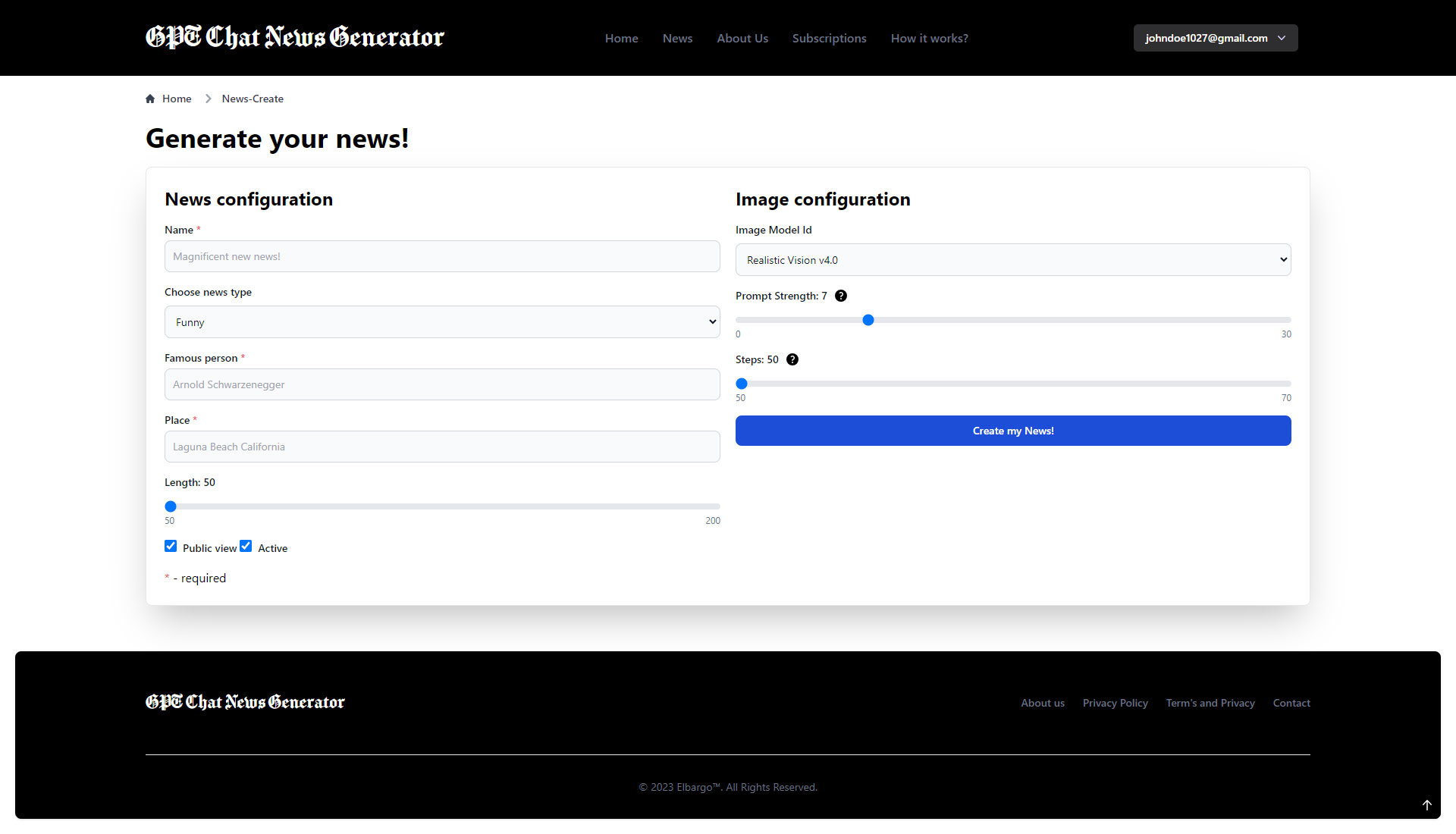The width and height of the screenshot is (1456, 834).
Task: Uncheck the Active checkbox
Action: (x=246, y=546)
